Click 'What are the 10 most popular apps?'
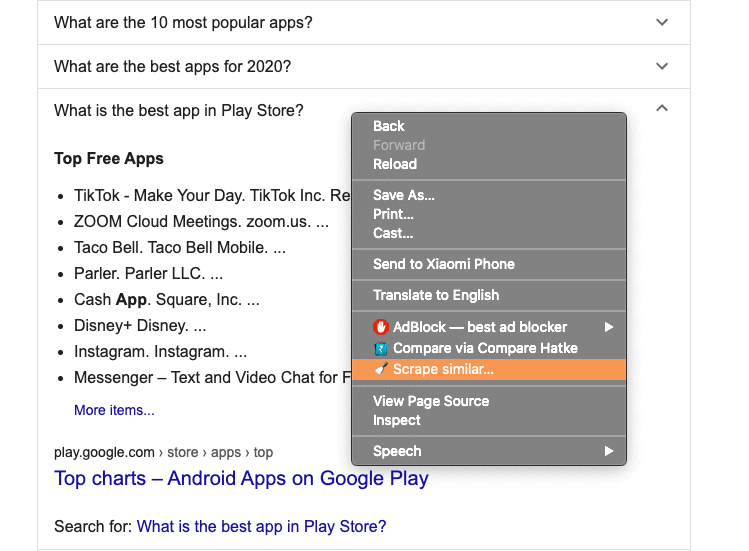 click(183, 22)
